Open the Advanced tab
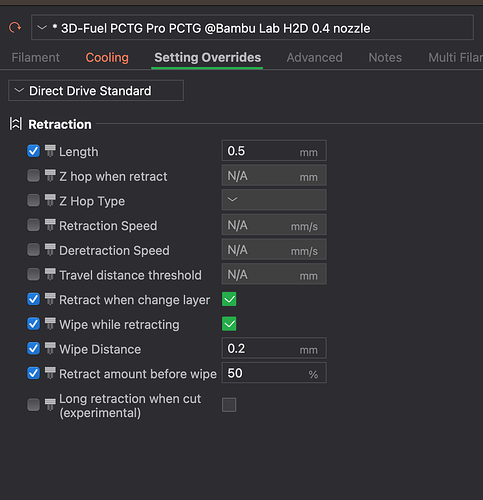The width and height of the screenshot is (483, 500). click(314, 57)
